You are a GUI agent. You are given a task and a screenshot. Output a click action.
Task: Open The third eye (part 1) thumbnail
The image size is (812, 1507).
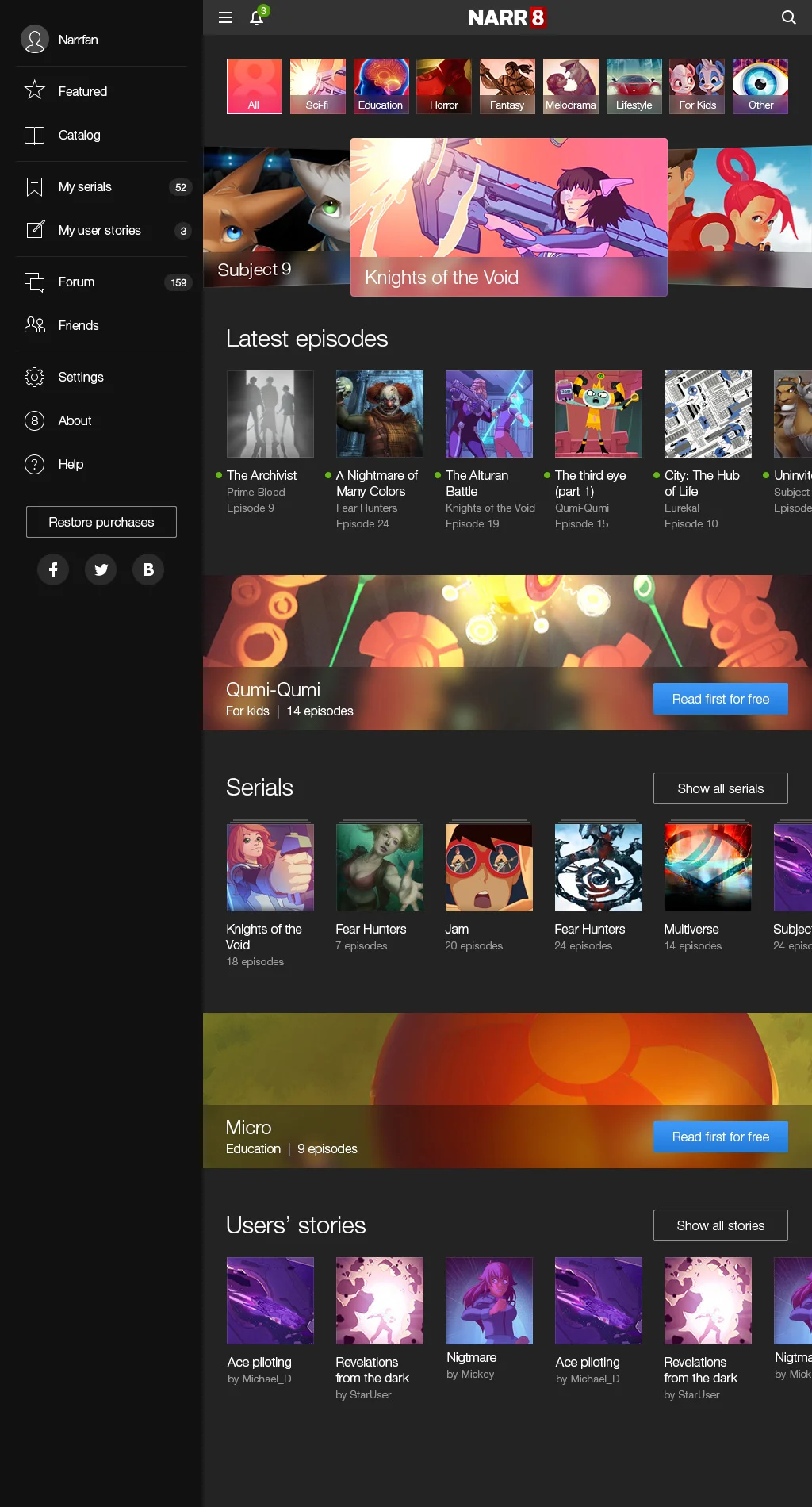tap(599, 414)
